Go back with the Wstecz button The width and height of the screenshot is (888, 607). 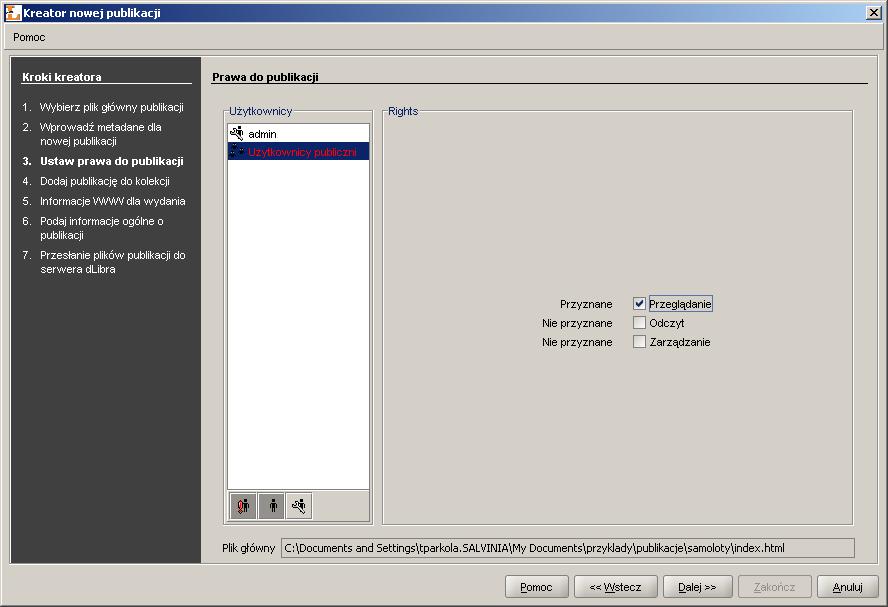point(616,587)
